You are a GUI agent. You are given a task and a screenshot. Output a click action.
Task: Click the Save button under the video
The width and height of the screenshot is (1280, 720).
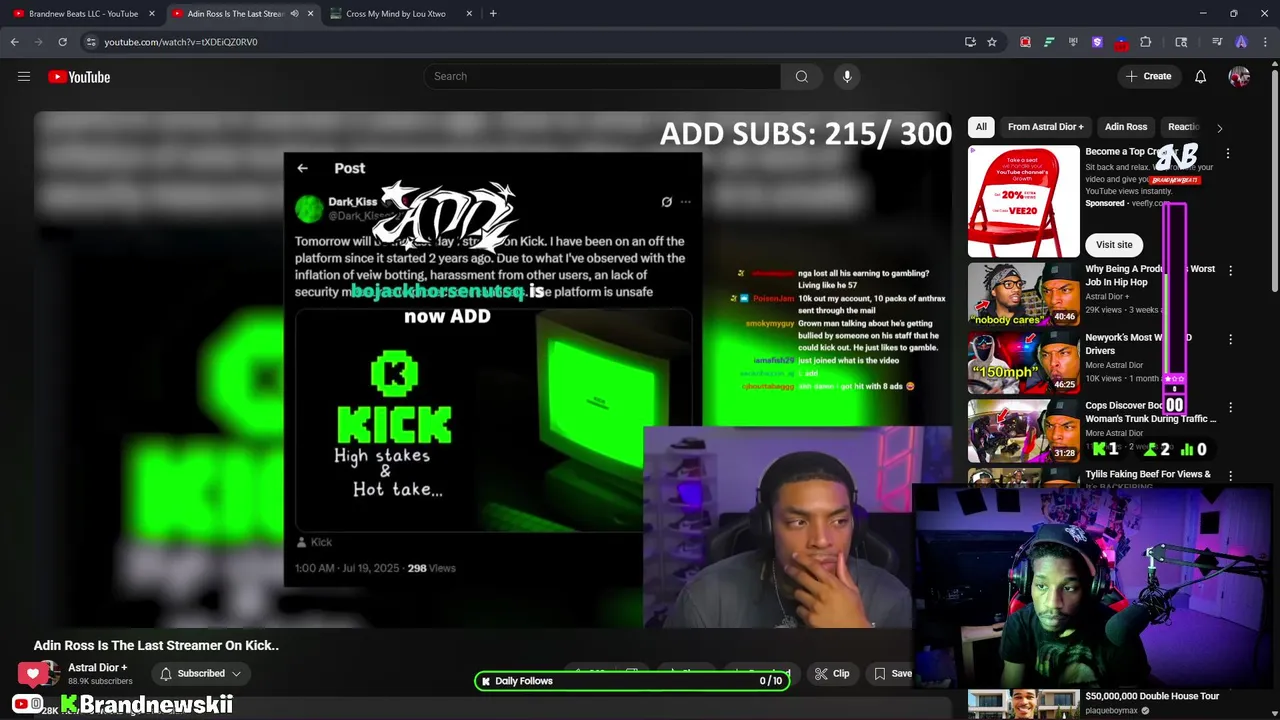pos(892,674)
